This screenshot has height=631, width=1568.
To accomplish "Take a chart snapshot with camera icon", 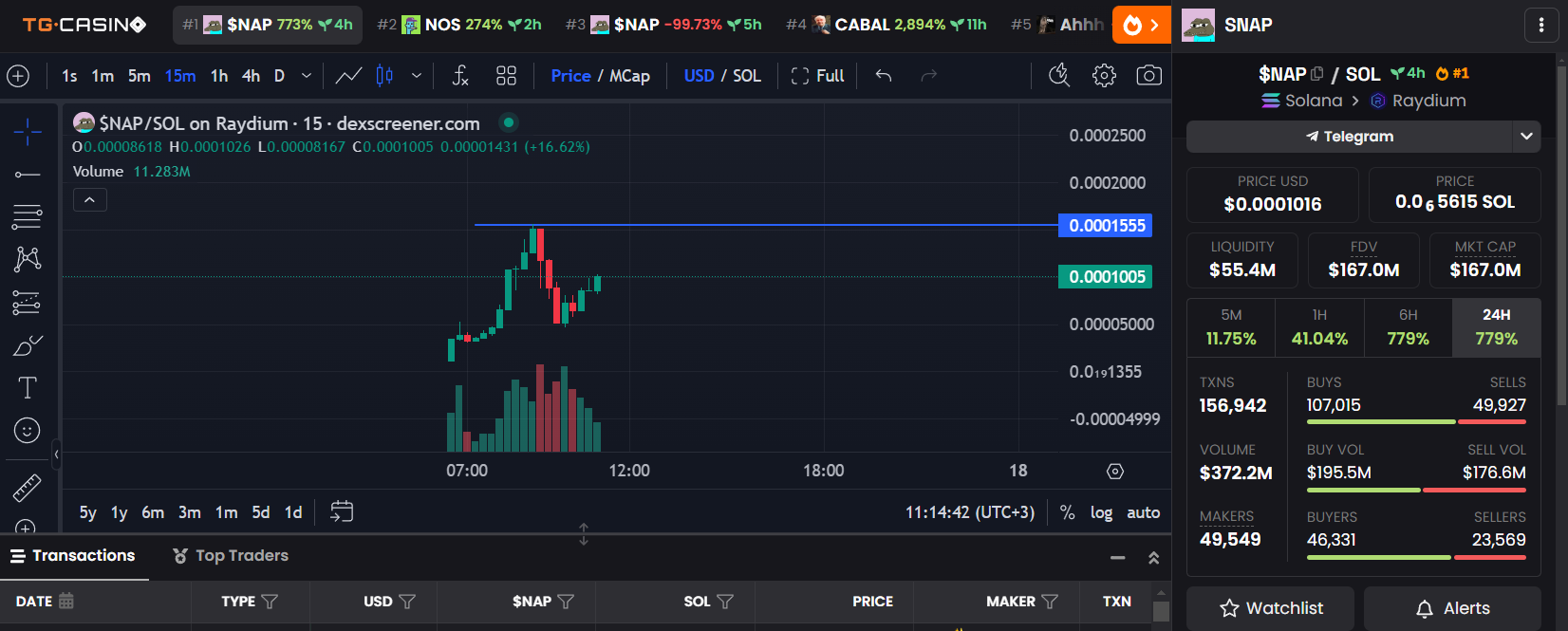I will click(1148, 76).
